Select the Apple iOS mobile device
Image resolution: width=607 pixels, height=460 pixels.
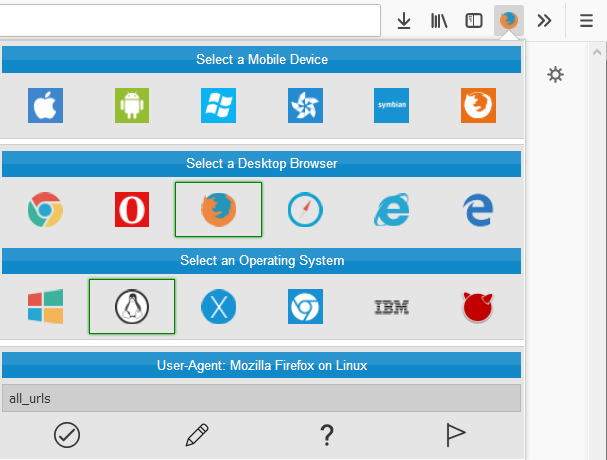click(x=45, y=105)
